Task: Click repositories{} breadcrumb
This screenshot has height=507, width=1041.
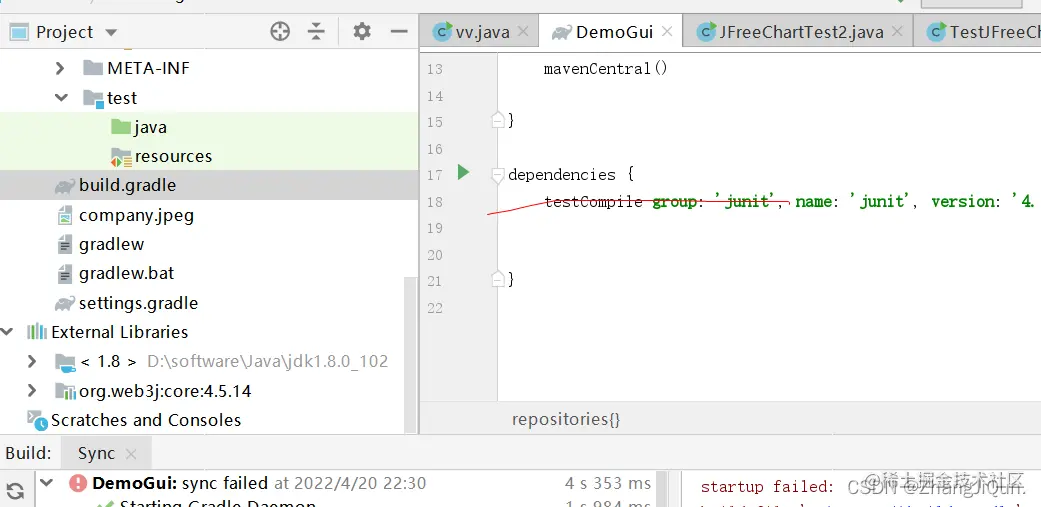Action: 566,419
